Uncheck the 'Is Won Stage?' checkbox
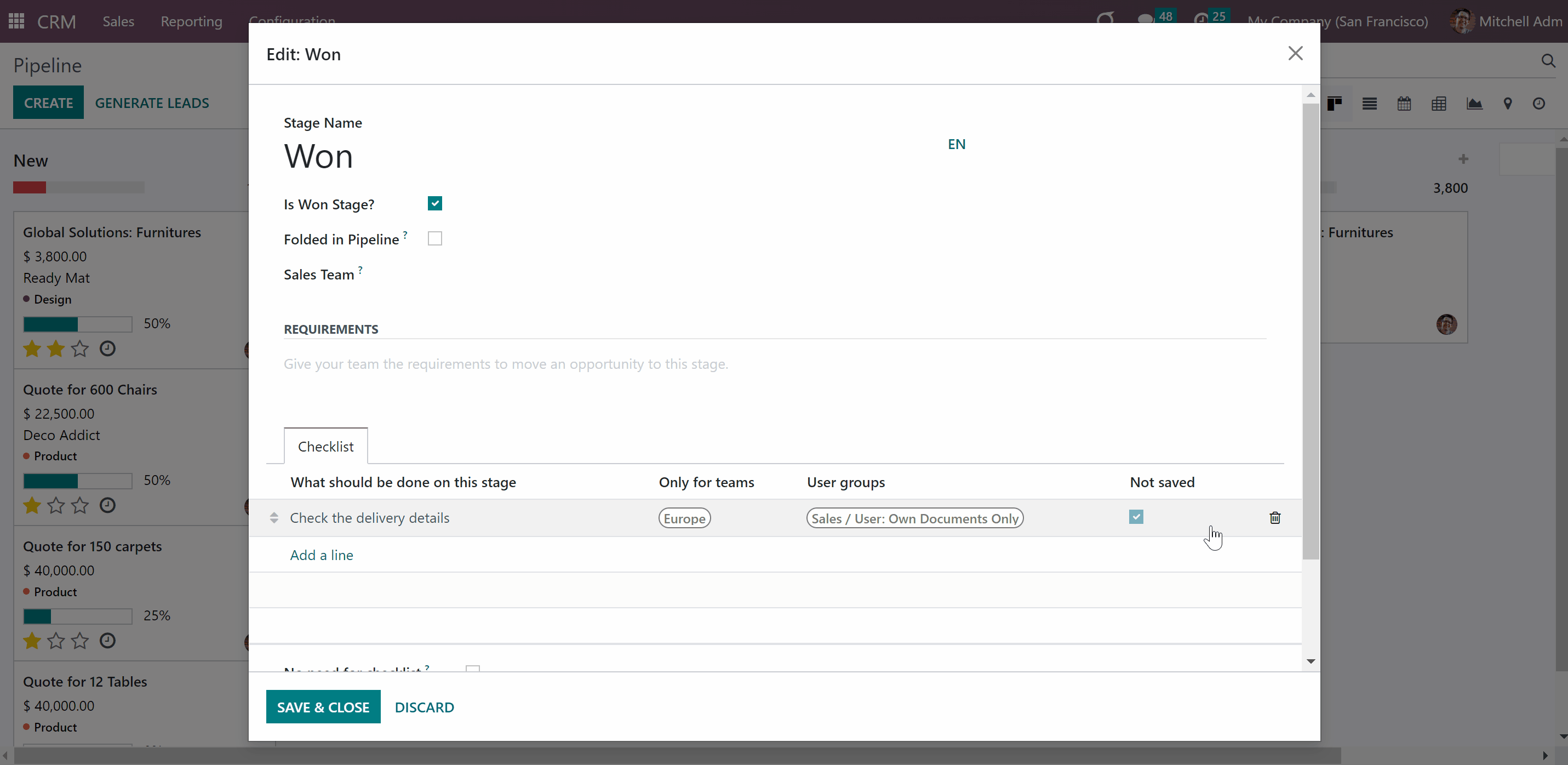1568x765 pixels. (x=434, y=203)
